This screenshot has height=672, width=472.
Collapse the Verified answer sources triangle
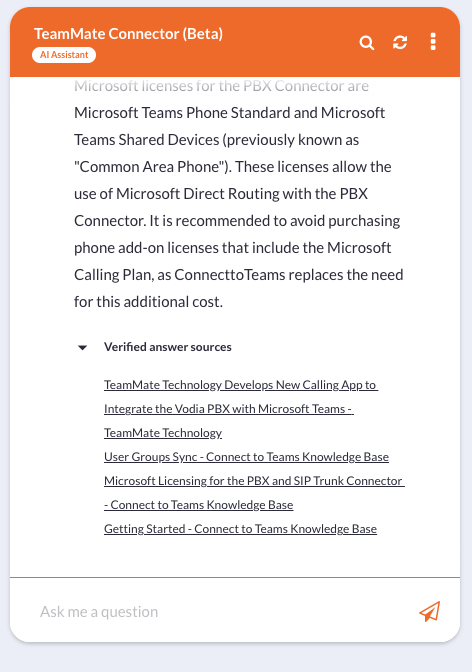(x=82, y=347)
